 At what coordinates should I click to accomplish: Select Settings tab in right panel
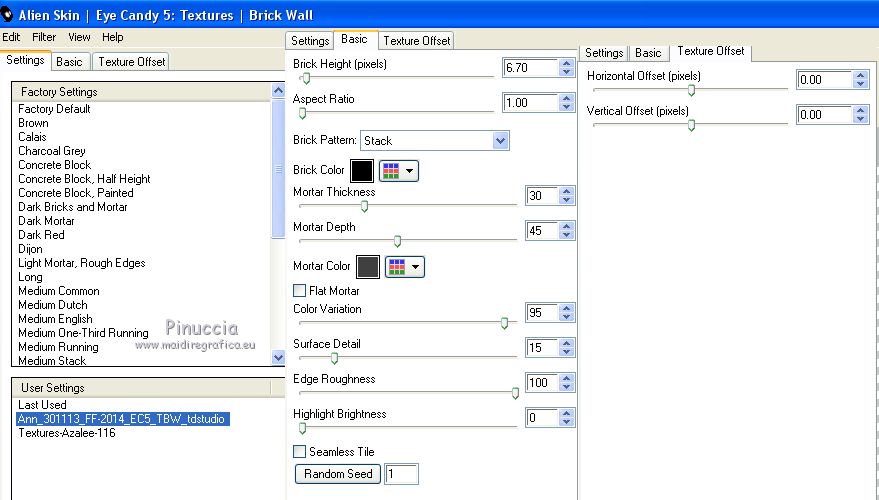click(x=604, y=53)
